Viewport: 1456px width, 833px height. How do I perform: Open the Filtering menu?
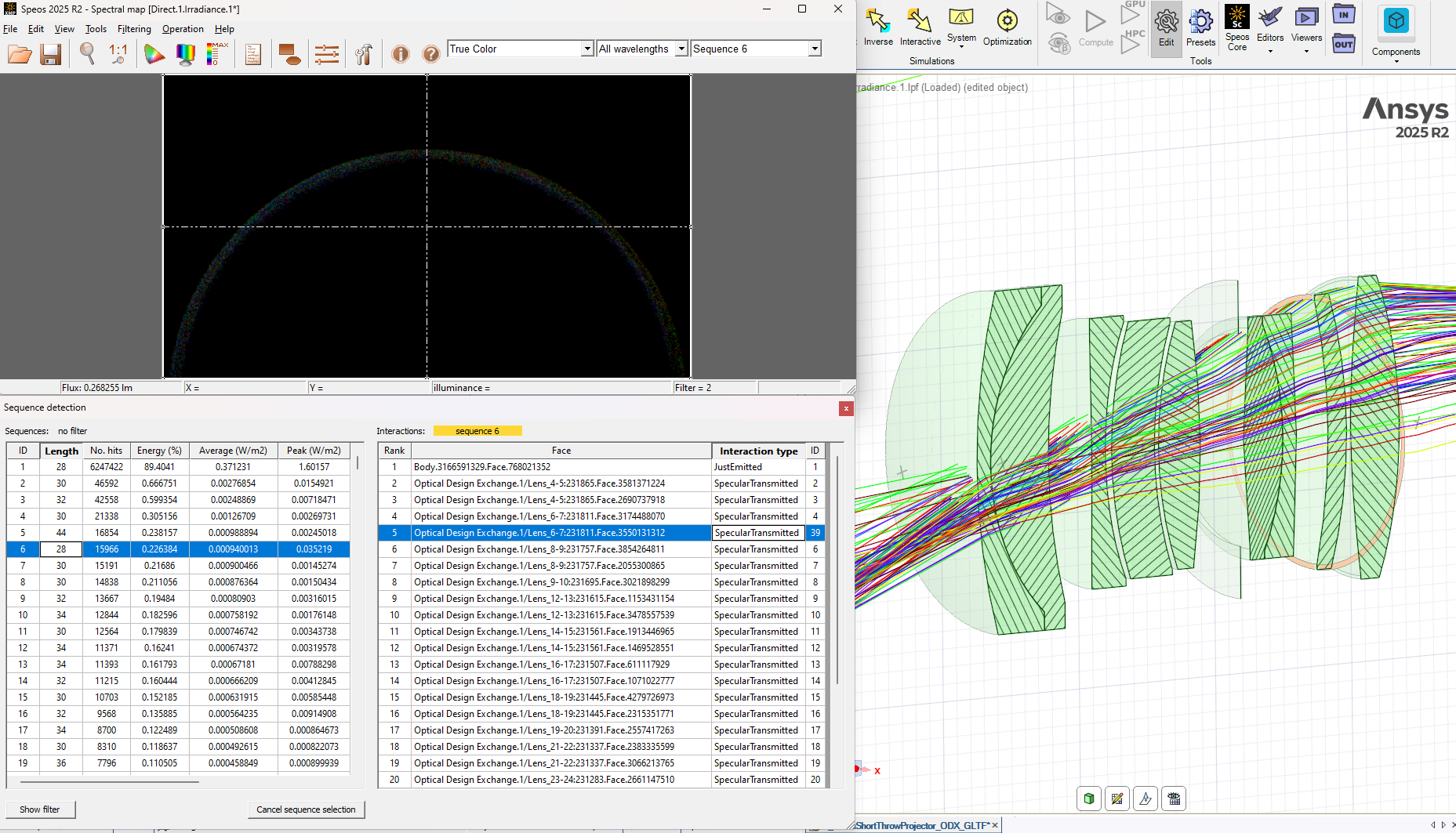(134, 29)
